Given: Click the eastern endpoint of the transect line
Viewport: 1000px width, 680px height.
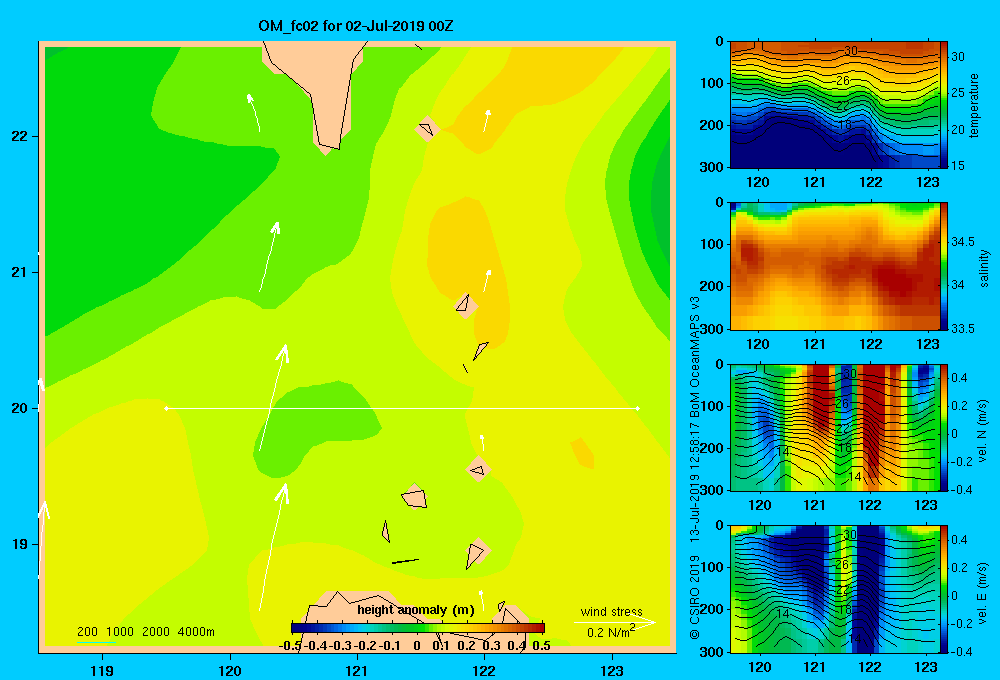Looking at the screenshot, I should pyautogui.click(x=638, y=408).
